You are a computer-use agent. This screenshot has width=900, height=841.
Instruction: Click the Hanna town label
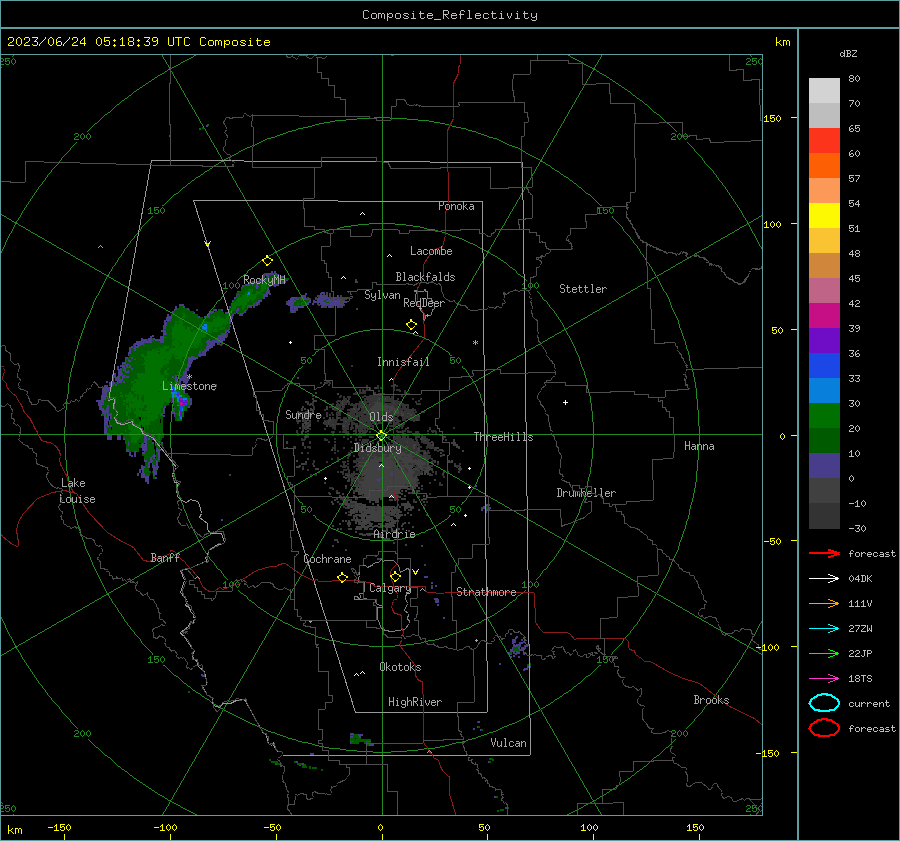click(699, 446)
